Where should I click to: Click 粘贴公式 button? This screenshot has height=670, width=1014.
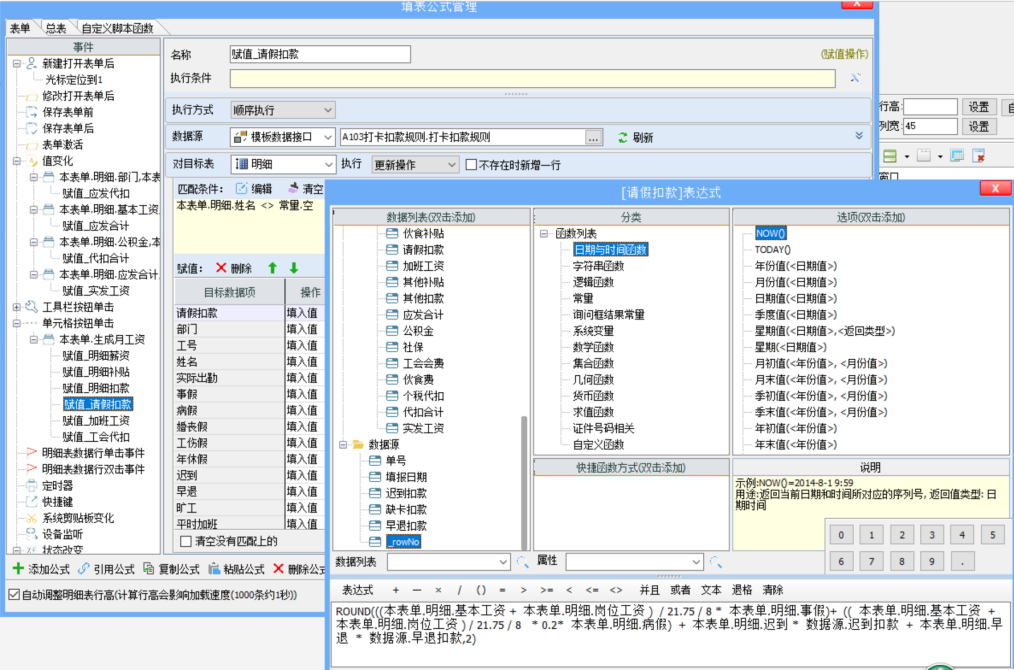237,569
